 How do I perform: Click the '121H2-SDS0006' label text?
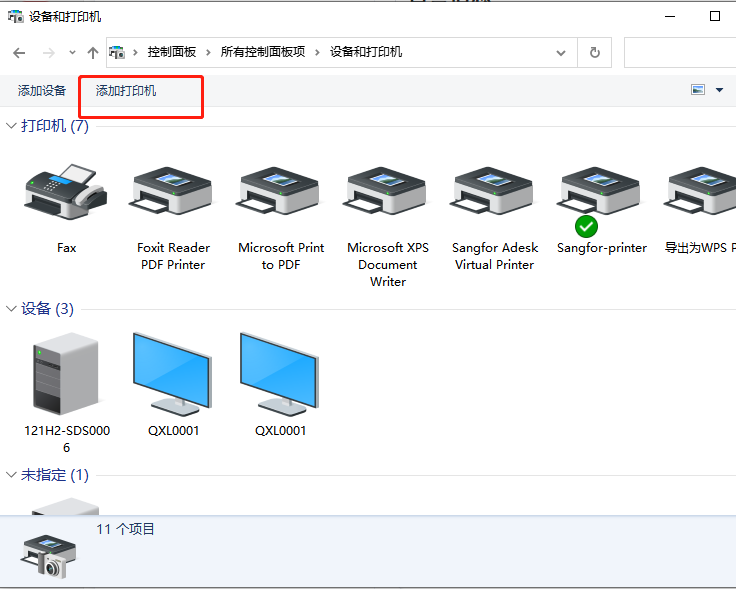pyautogui.click(x=67, y=439)
